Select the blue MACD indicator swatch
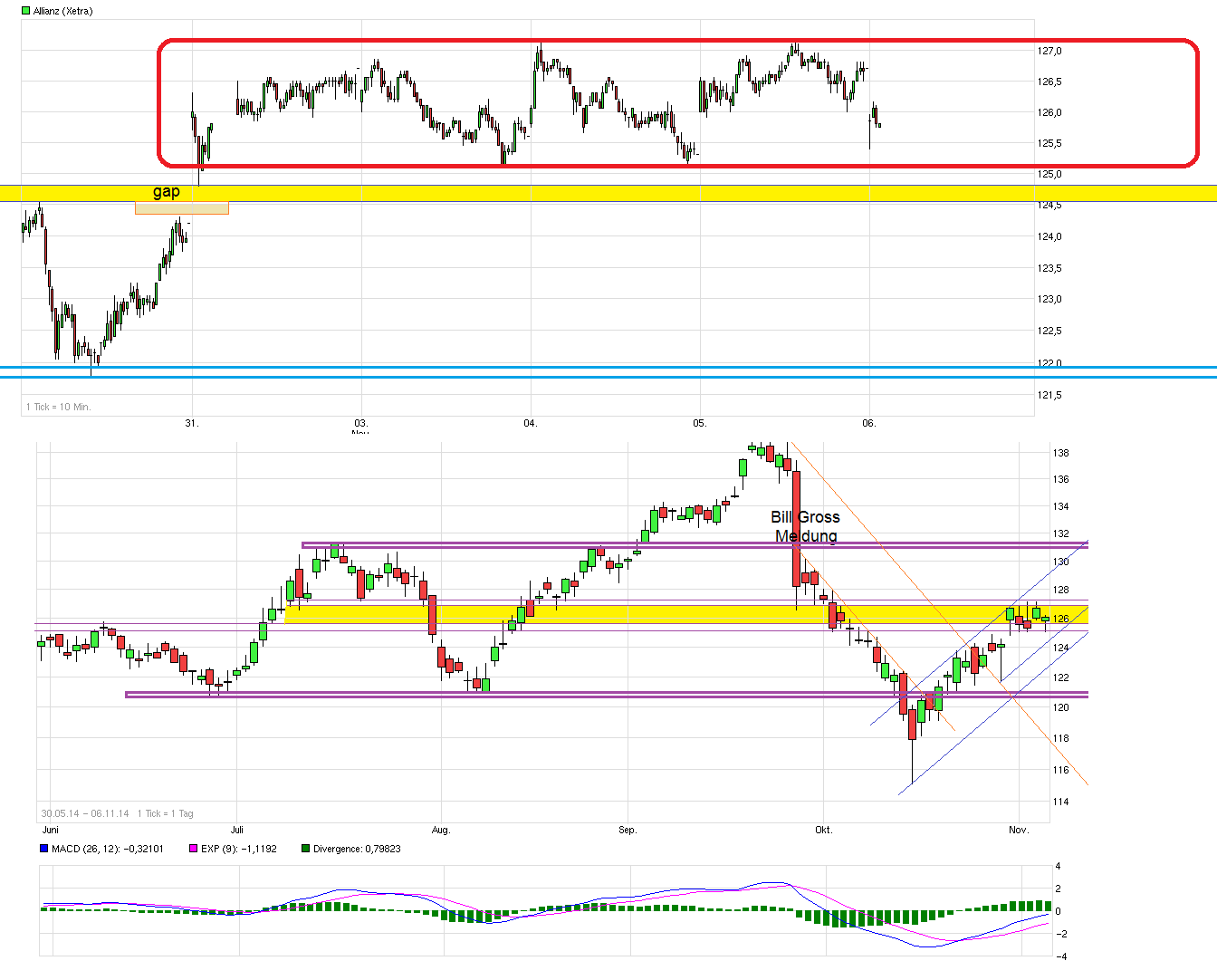 point(43,849)
